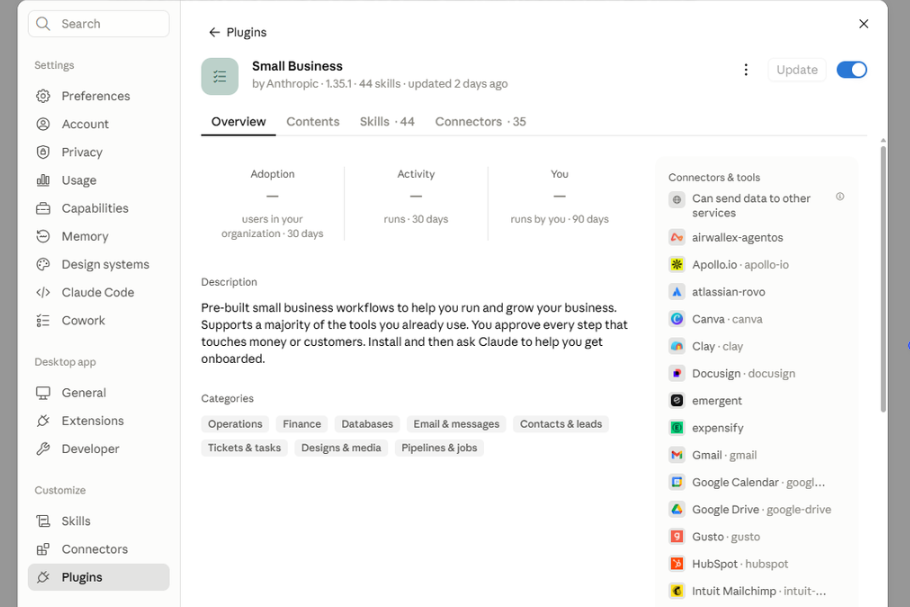This screenshot has width=910, height=607.
Task: Click the Small Business plugin checklist icon
Action: (x=220, y=76)
